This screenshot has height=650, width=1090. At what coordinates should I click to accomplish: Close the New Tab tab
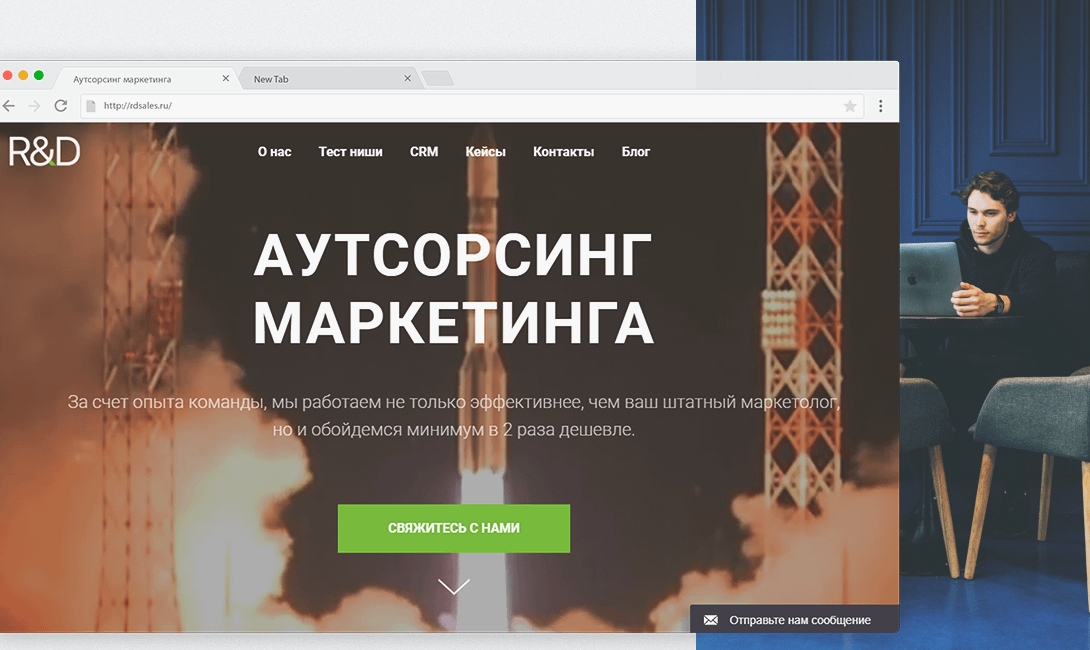(x=407, y=79)
